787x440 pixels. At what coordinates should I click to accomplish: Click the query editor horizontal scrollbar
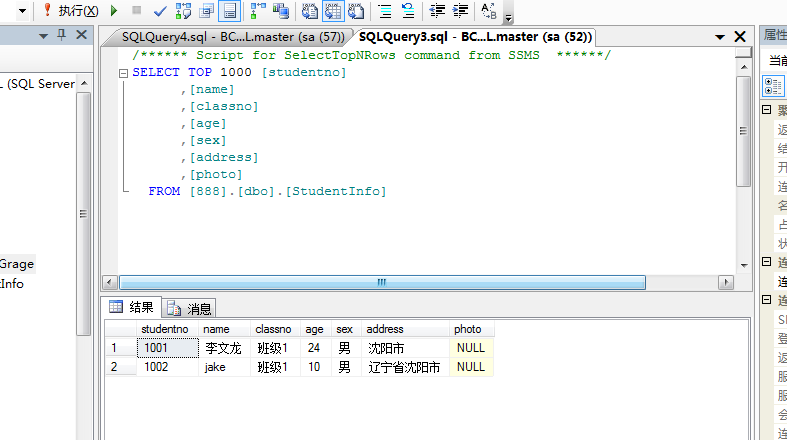pos(420,283)
